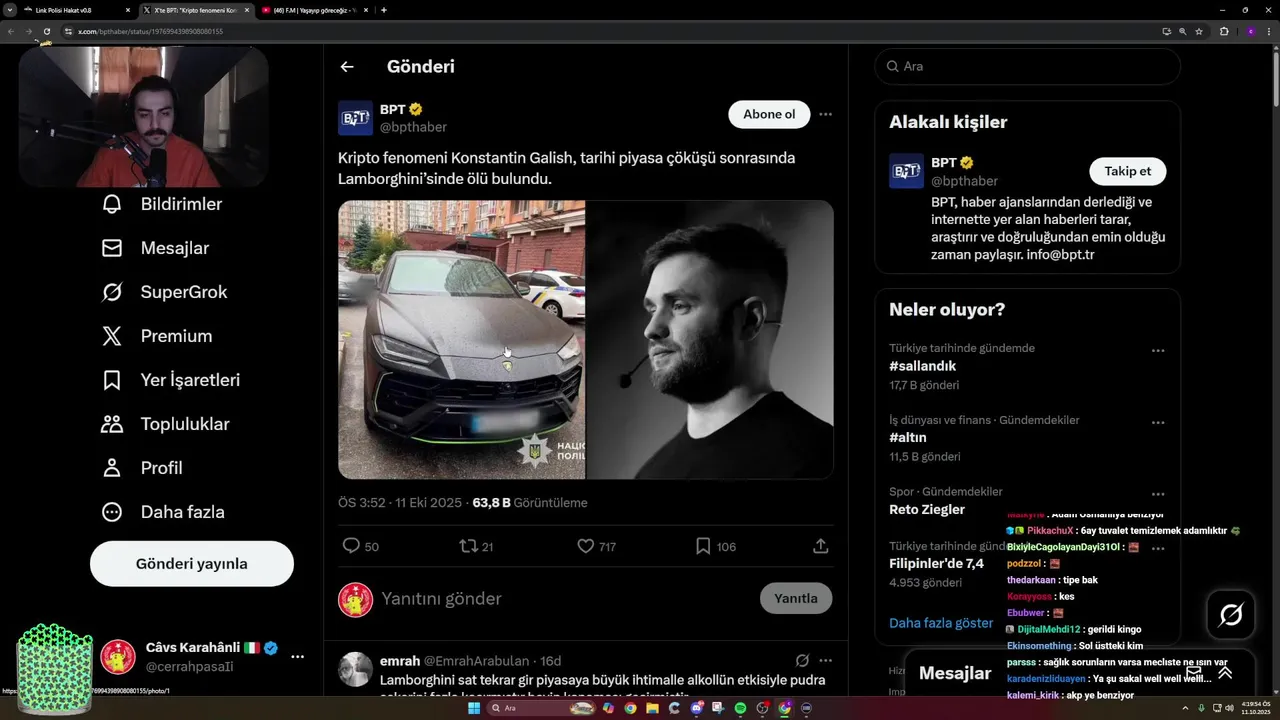Click BPT avatar on the post
1280x720 pixels.
(355, 118)
